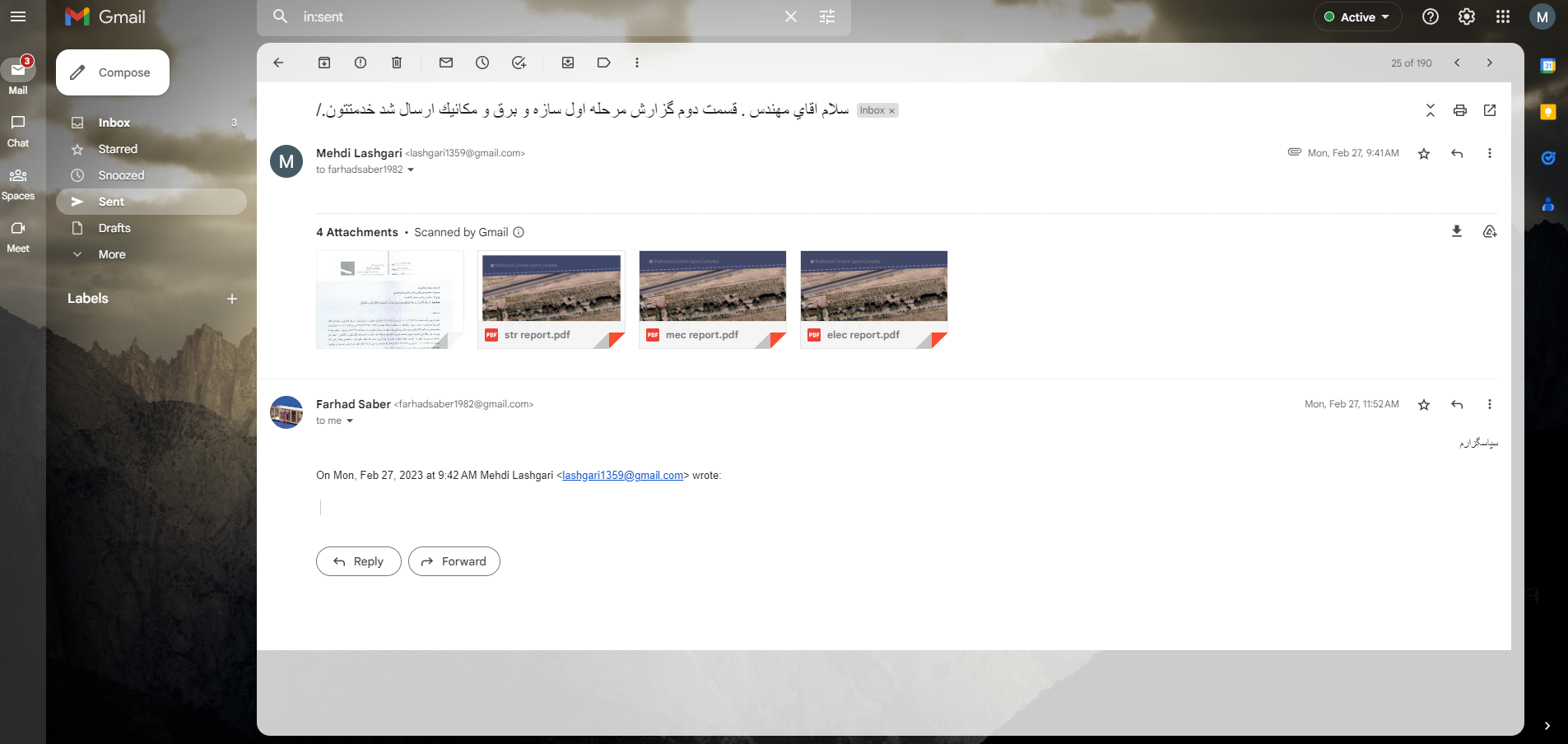Expand More in the left sidebar
The width and height of the screenshot is (1568, 744).
pyautogui.click(x=112, y=254)
